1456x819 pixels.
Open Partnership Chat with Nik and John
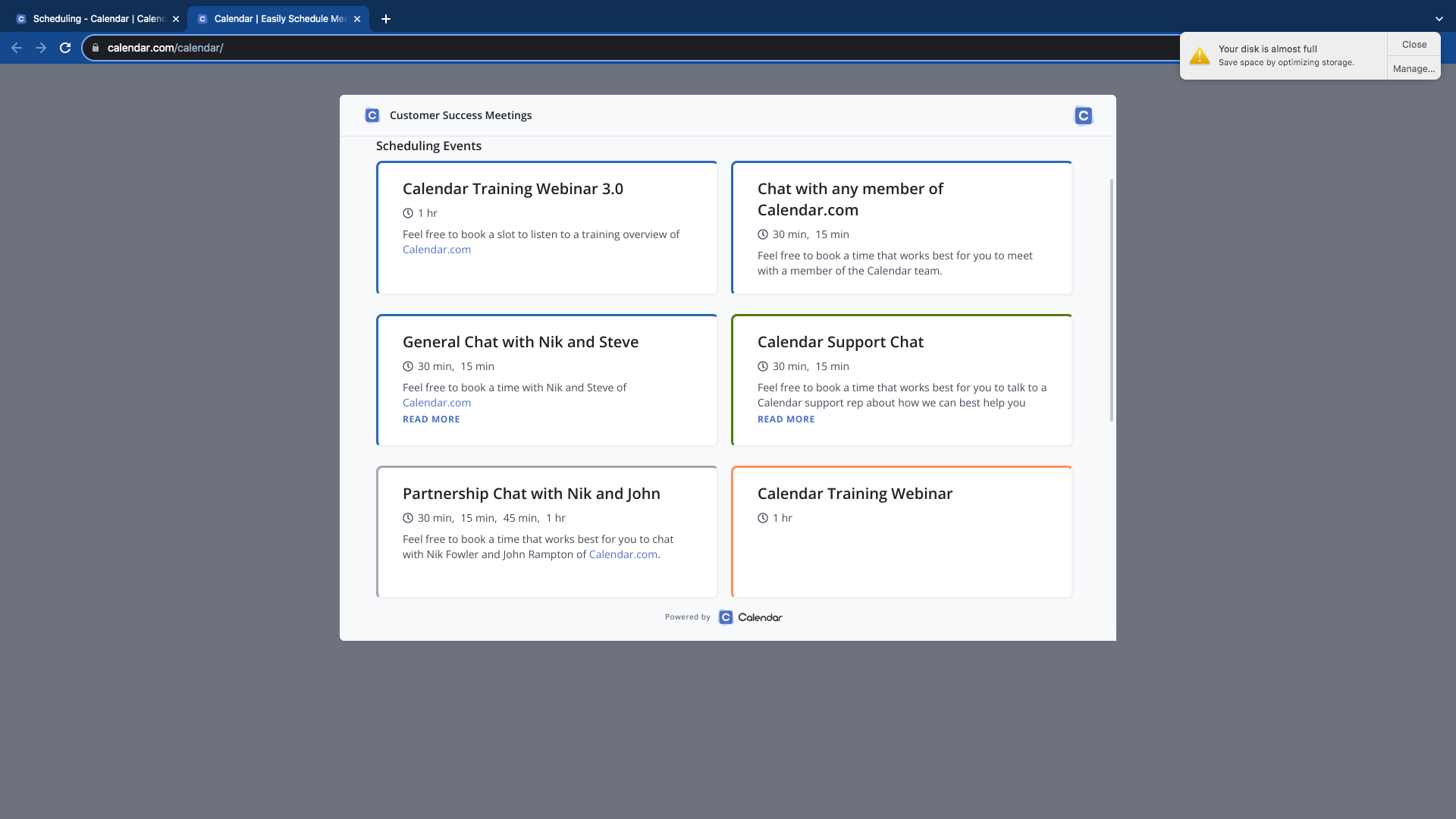pos(547,532)
